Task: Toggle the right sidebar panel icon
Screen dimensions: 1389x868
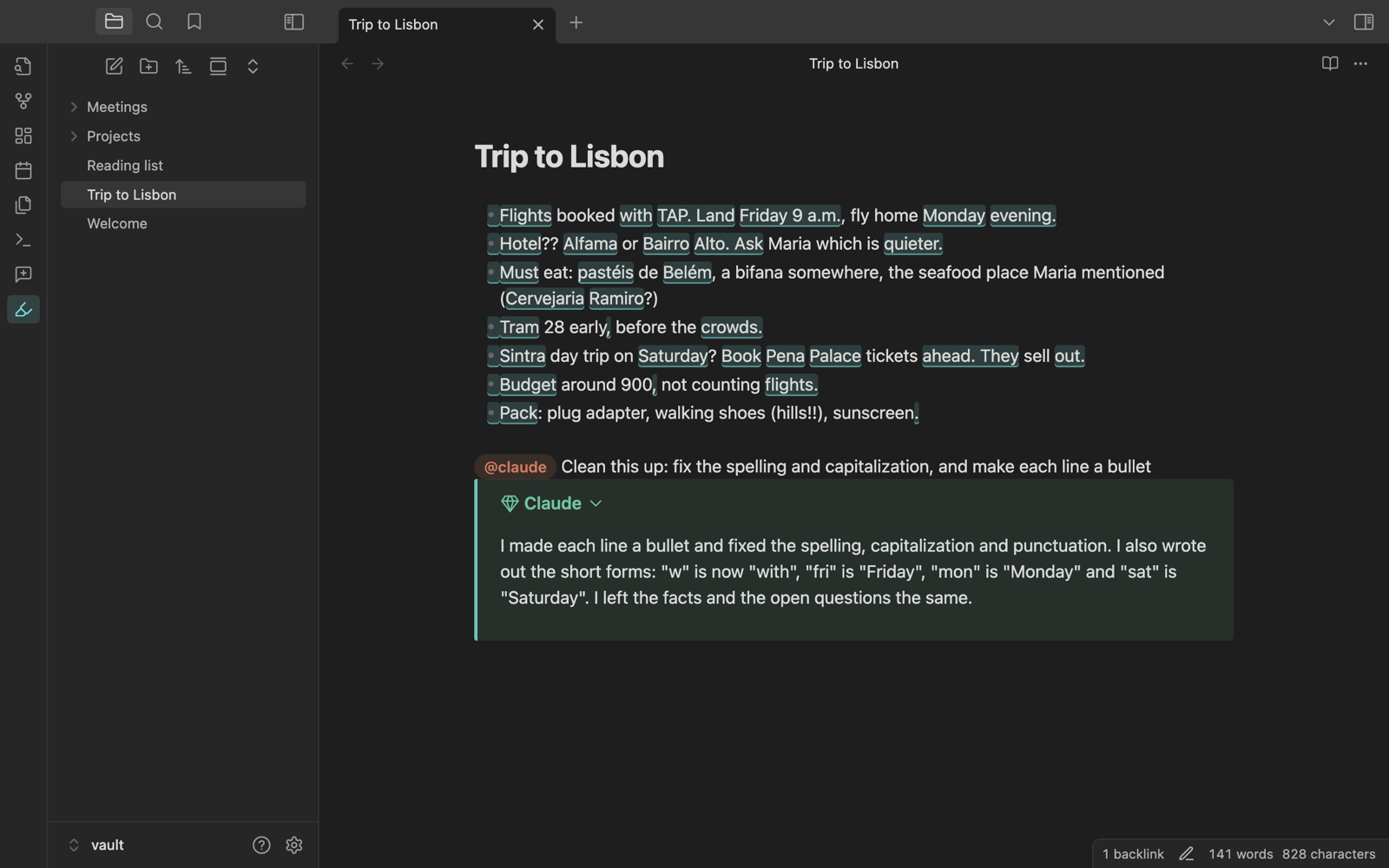Action: click(1364, 22)
